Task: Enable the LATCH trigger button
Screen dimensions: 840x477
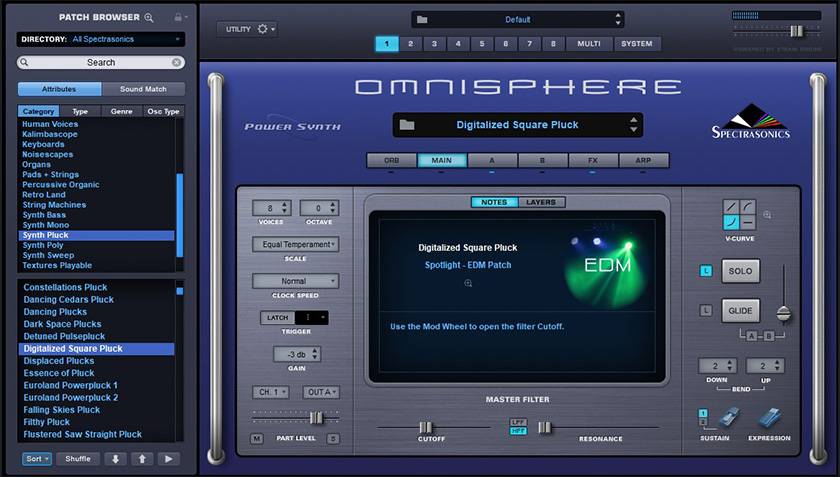Action: (x=278, y=318)
